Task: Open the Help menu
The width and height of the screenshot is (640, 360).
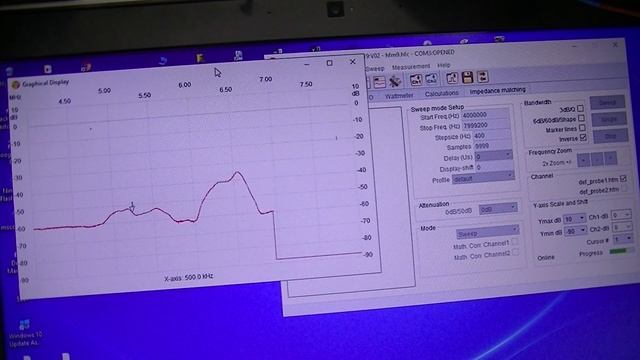Action: (444, 65)
